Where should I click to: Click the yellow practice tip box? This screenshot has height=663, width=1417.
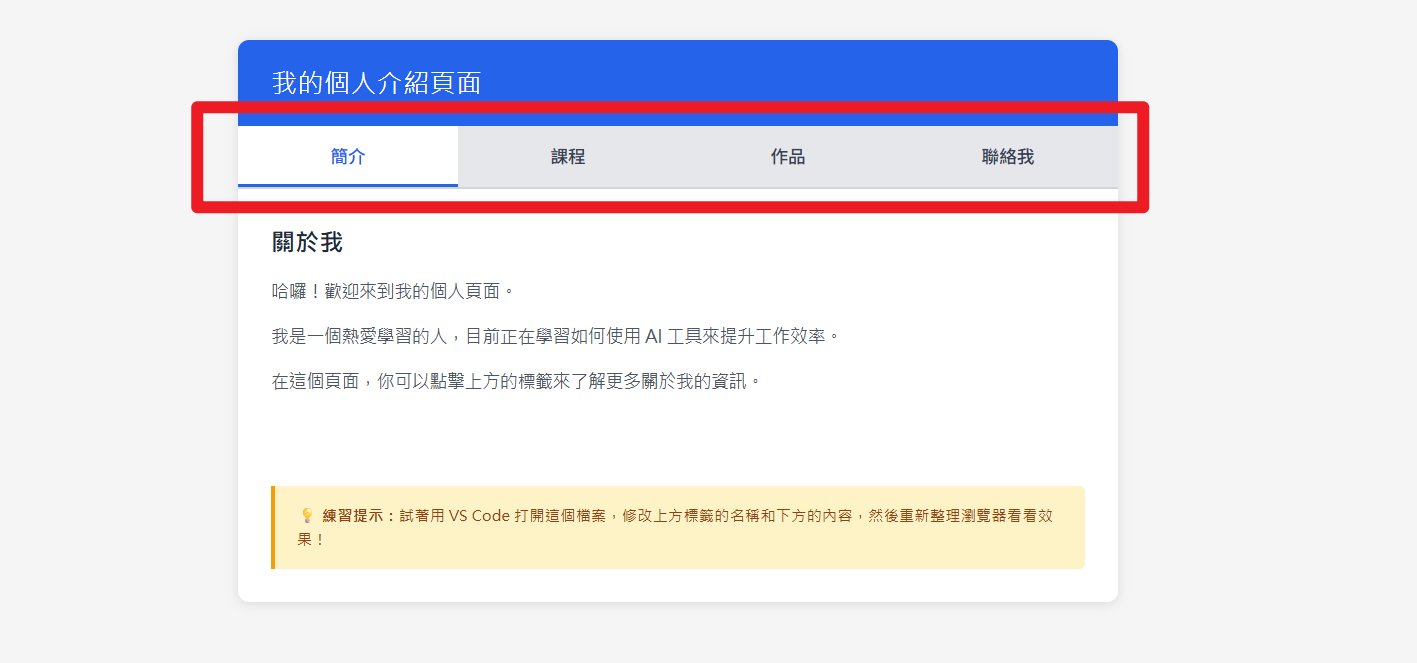pos(680,527)
